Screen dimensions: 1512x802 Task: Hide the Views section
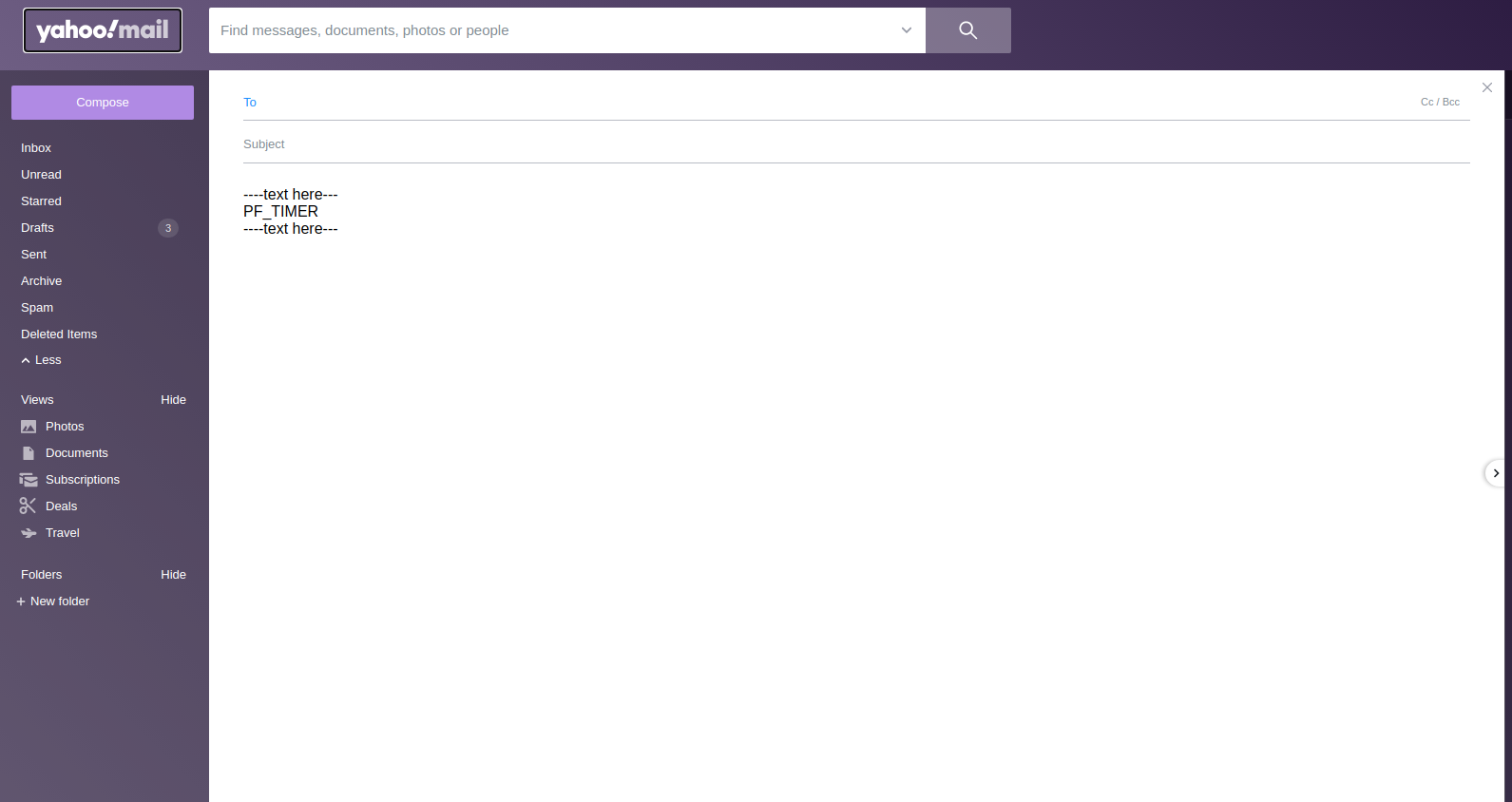[x=173, y=400]
